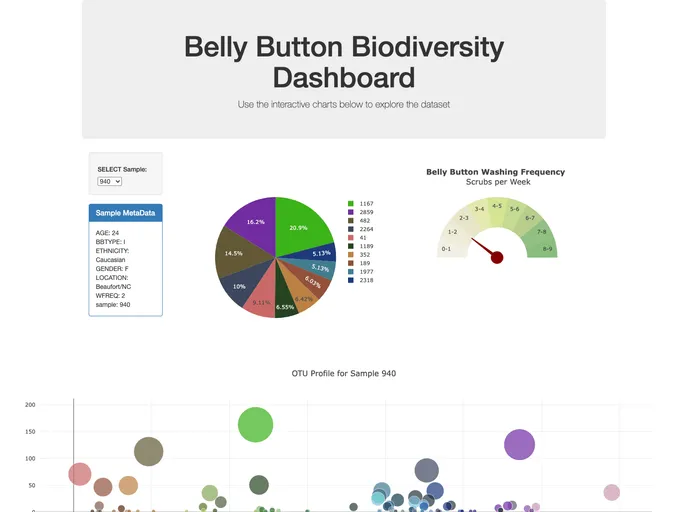Click legend color swatch for 2318

pyautogui.click(x=350, y=280)
